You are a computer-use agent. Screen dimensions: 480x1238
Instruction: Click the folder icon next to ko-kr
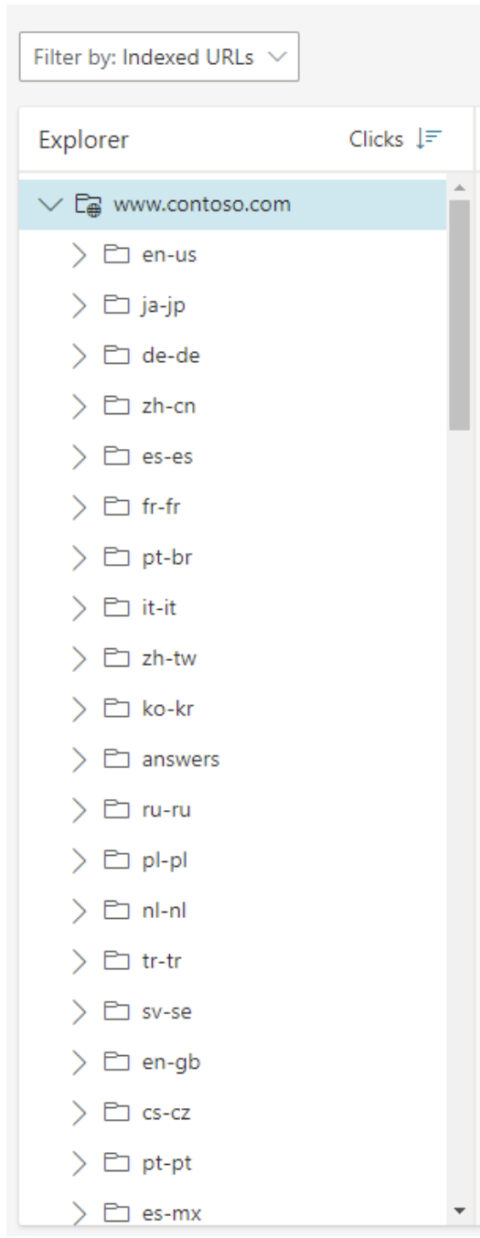pyautogui.click(x=118, y=709)
